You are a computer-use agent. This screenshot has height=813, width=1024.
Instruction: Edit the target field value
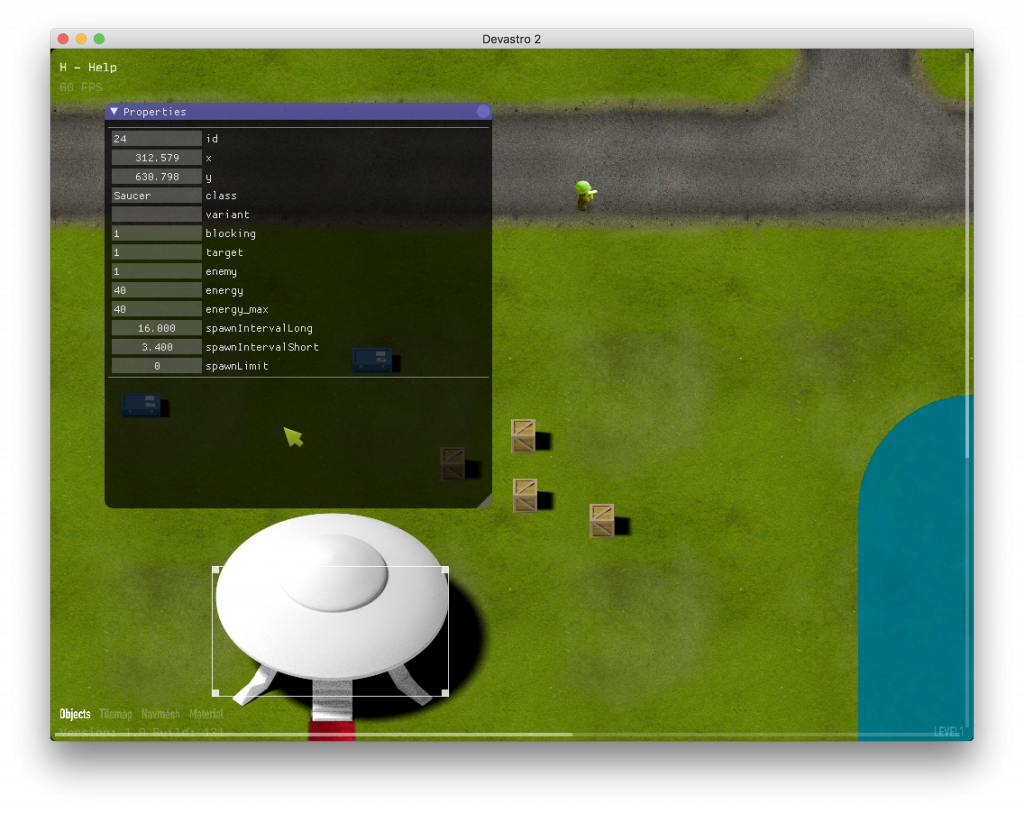pyautogui.click(x=156, y=252)
